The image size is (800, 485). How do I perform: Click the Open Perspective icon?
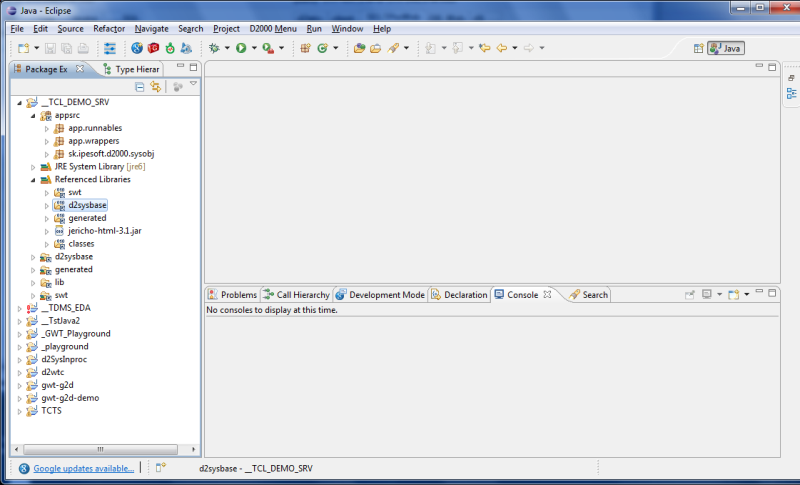tap(697, 48)
